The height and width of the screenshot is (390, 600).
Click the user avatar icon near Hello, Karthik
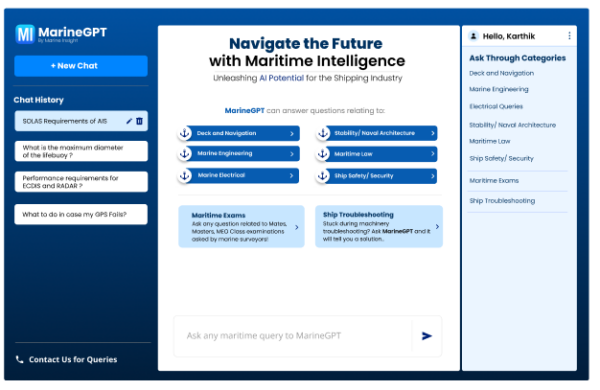473,36
